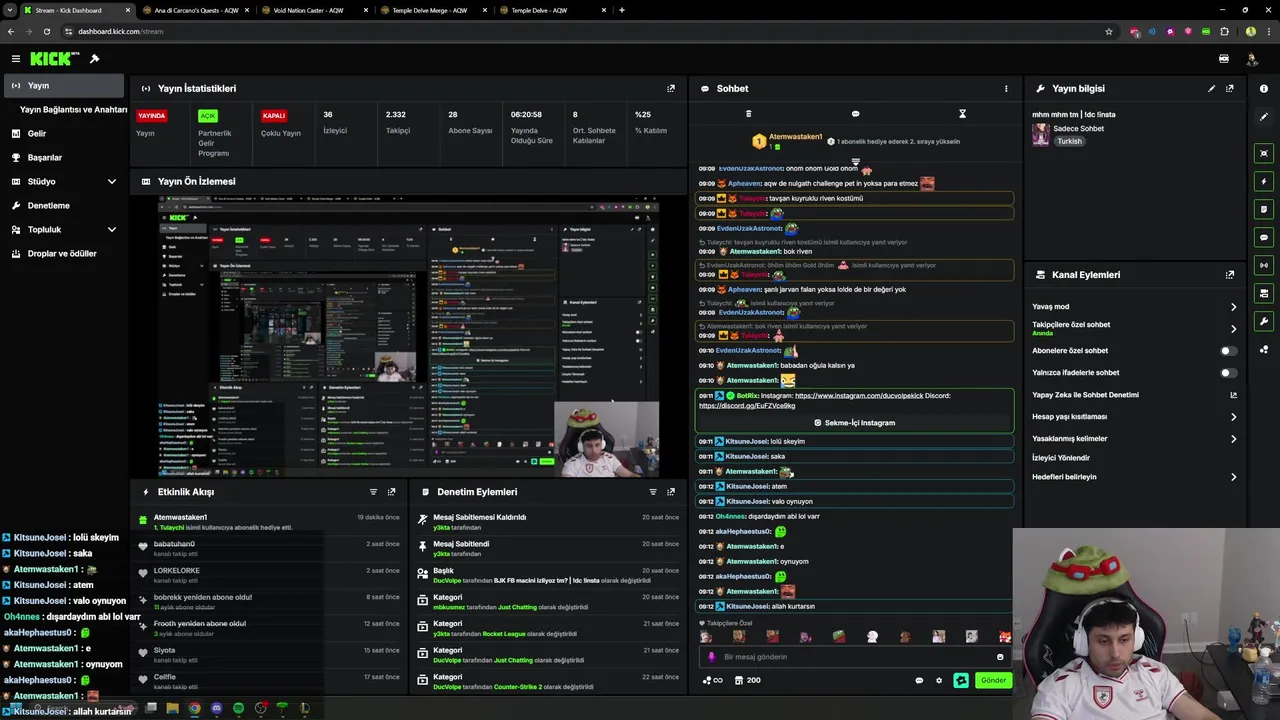Reload the page in browser toolbar
Viewport: 1280px width, 720px height.
[x=46, y=31]
